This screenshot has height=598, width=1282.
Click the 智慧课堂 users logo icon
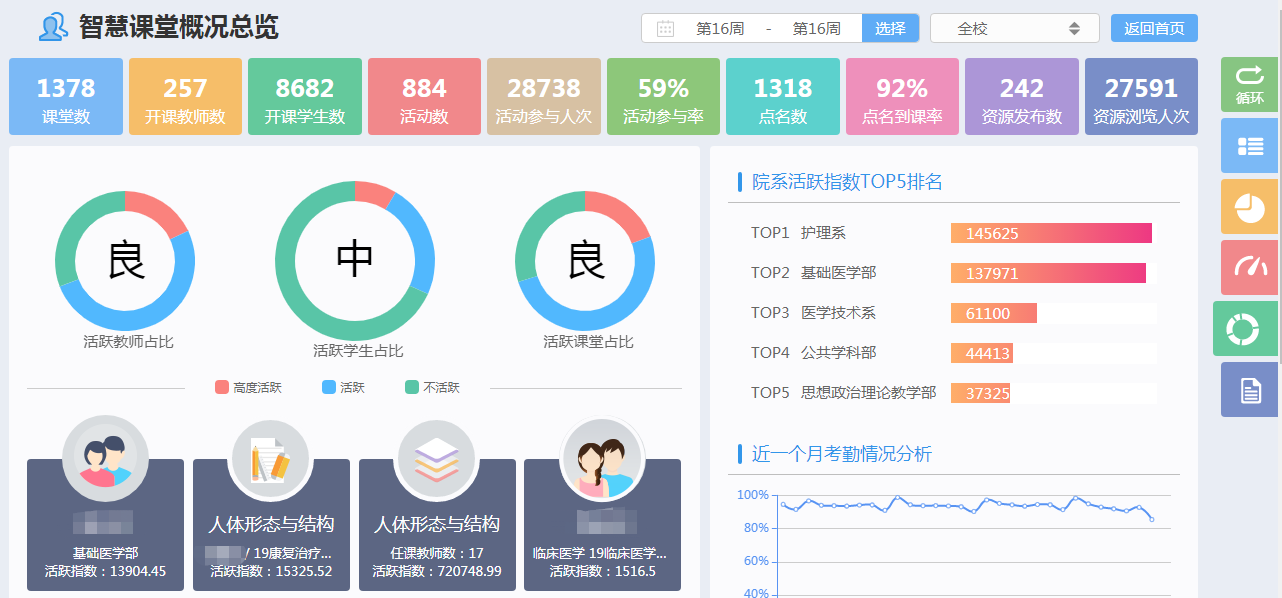(53, 27)
